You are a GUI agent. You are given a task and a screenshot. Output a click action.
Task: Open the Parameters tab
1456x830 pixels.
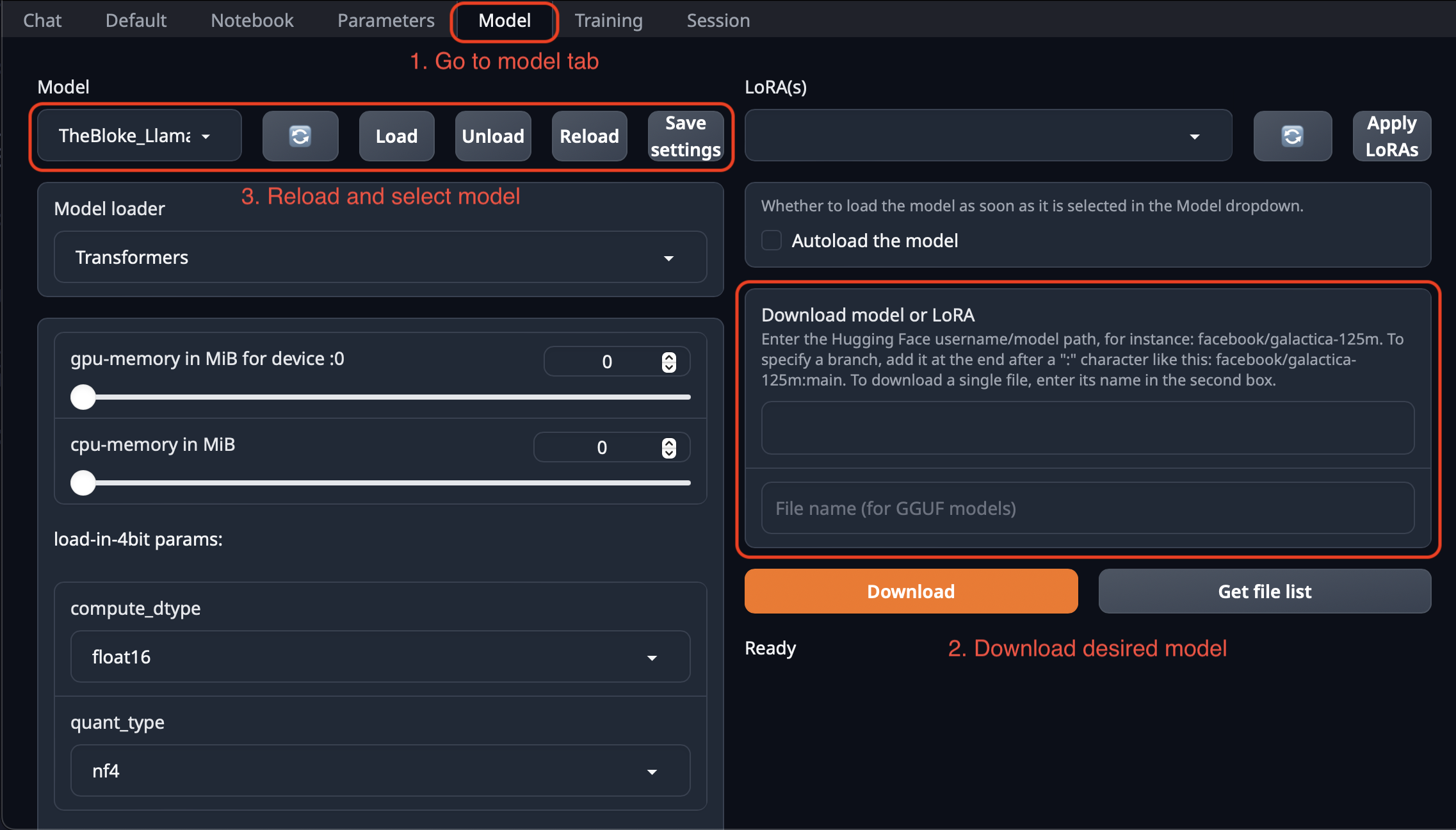click(x=385, y=20)
